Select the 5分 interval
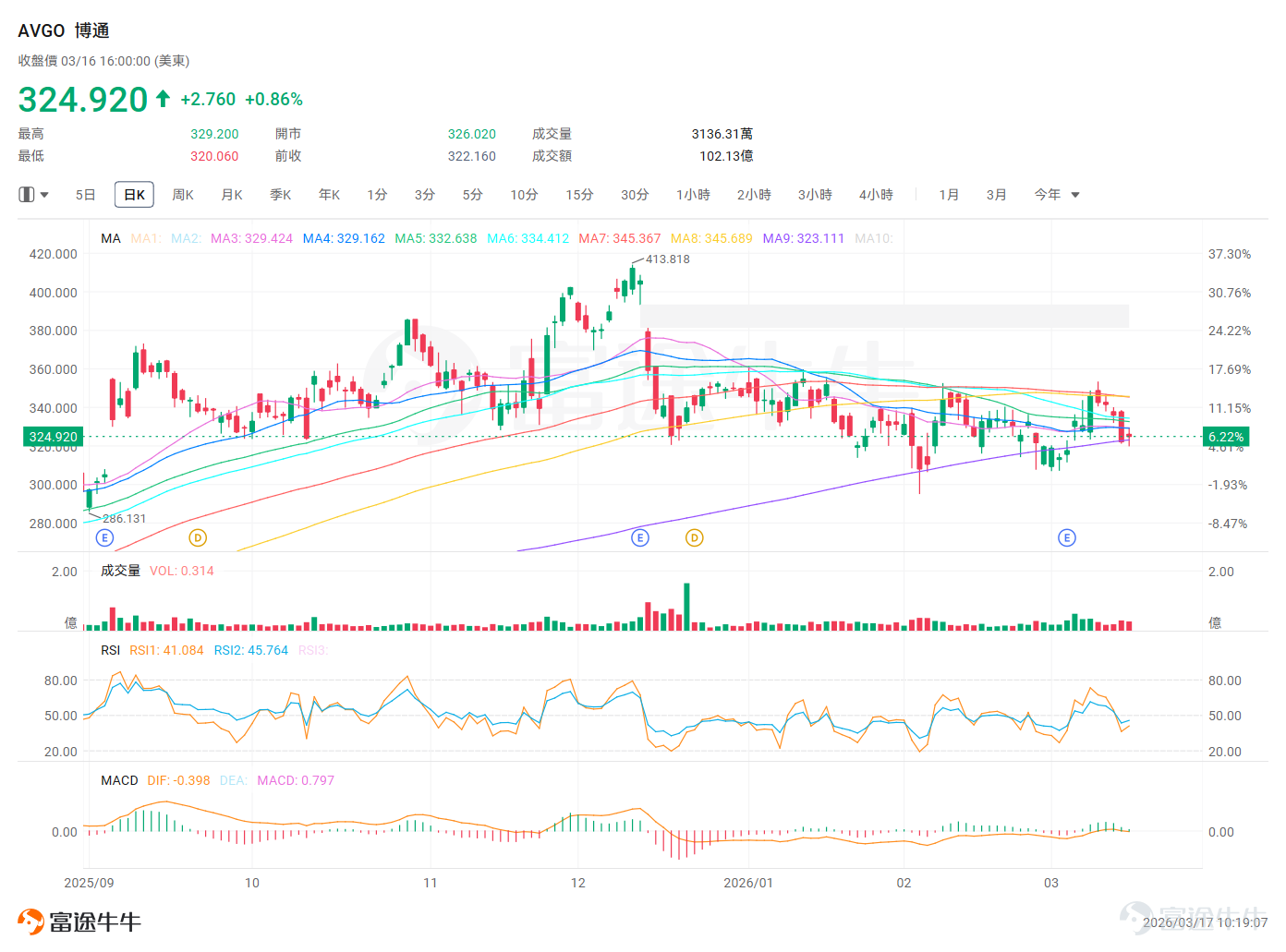 tap(473, 195)
